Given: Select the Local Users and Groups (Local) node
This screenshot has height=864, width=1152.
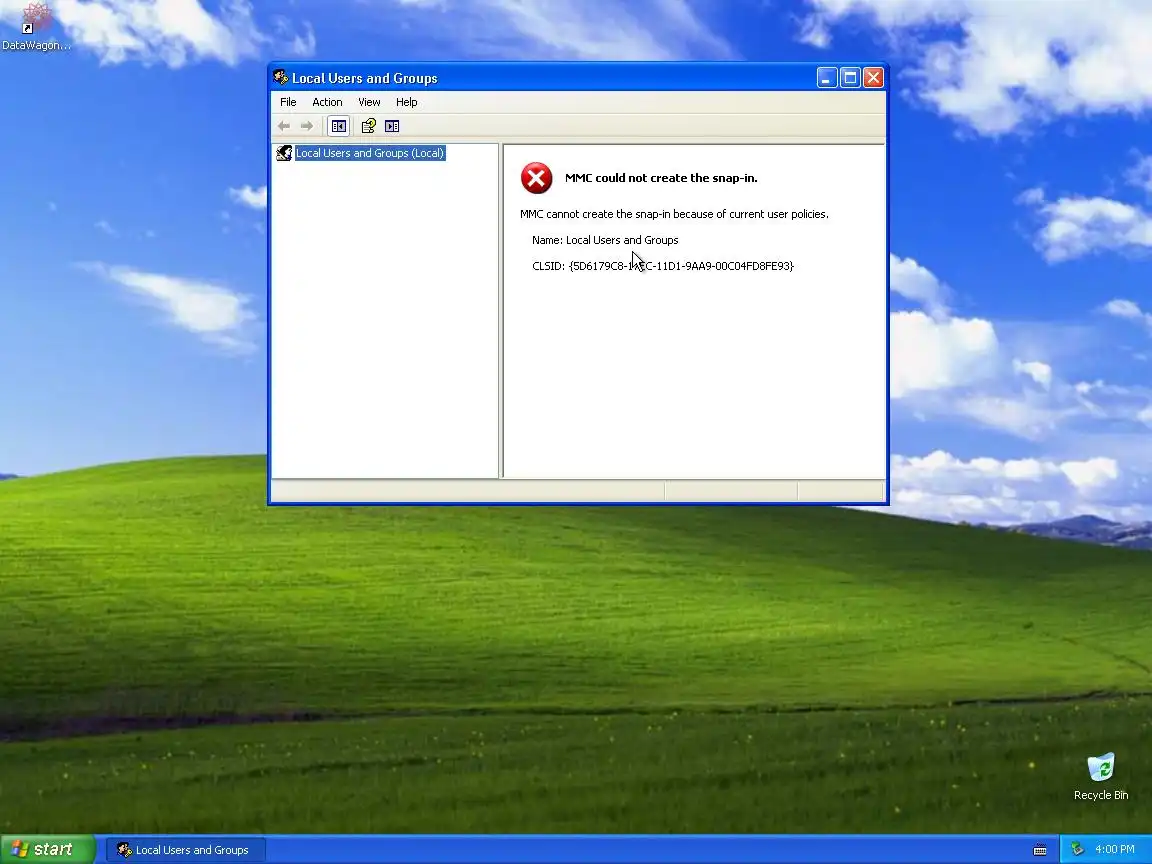Looking at the screenshot, I should pyautogui.click(x=370, y=153).
